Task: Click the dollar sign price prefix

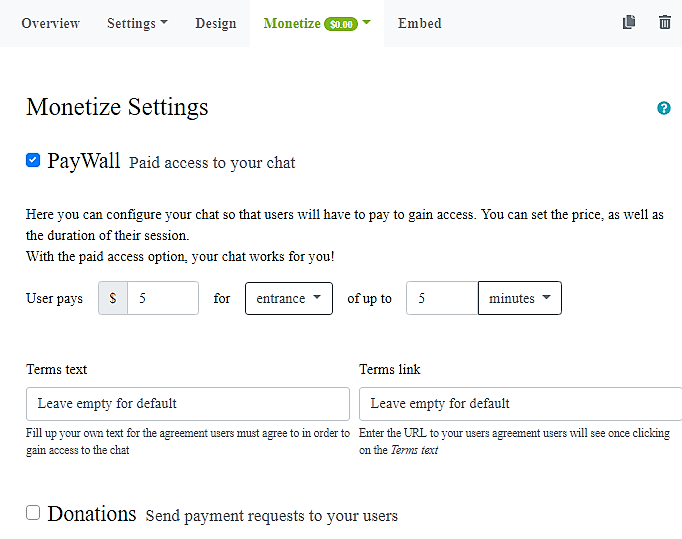Action: 113,298
